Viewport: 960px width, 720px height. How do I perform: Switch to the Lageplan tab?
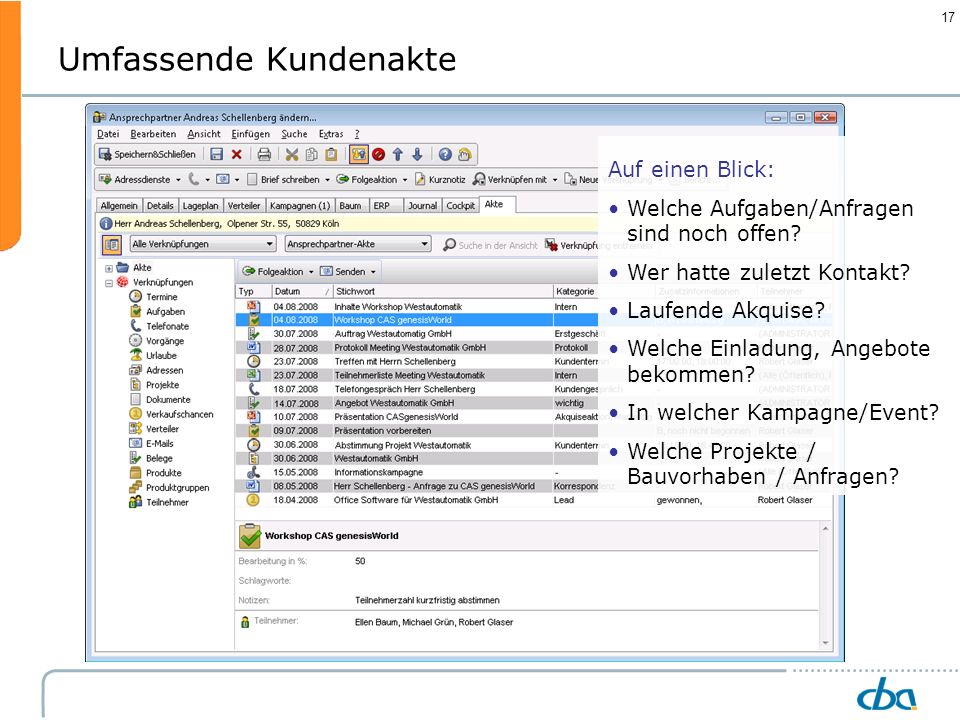[x=200, y=206]
